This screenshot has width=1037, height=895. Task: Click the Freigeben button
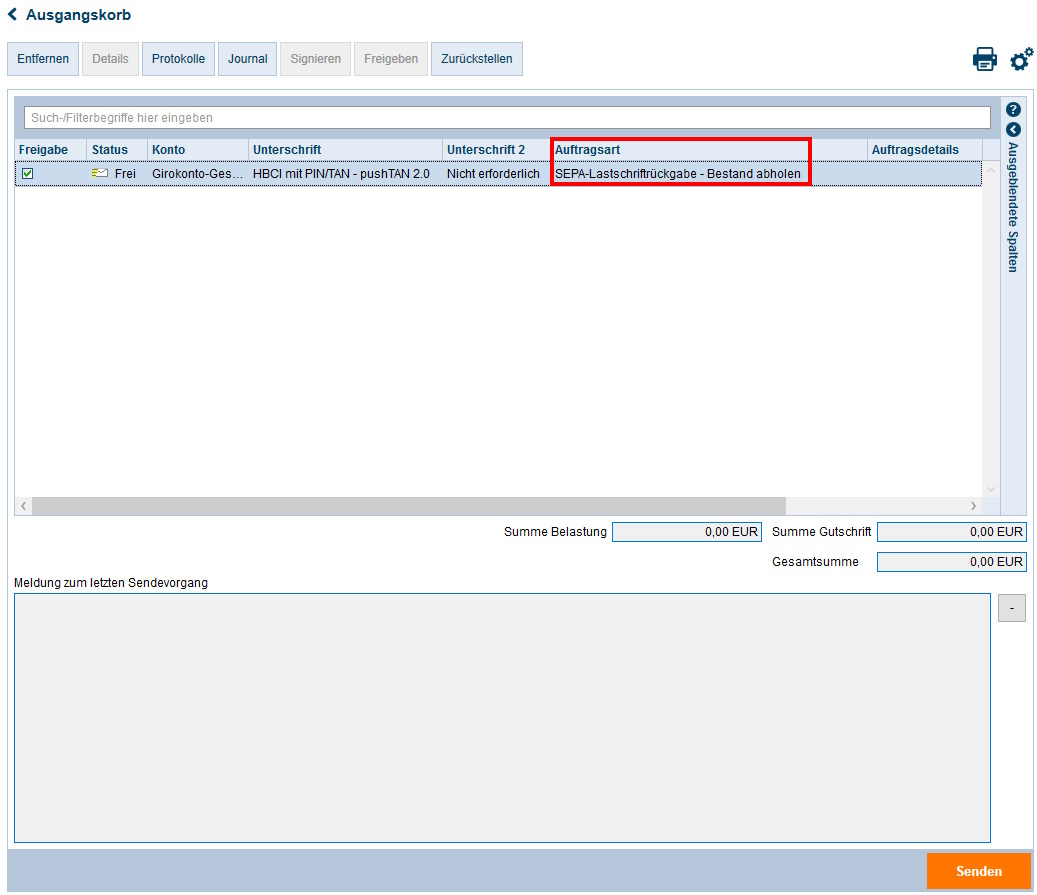click(x=391, y=59)
